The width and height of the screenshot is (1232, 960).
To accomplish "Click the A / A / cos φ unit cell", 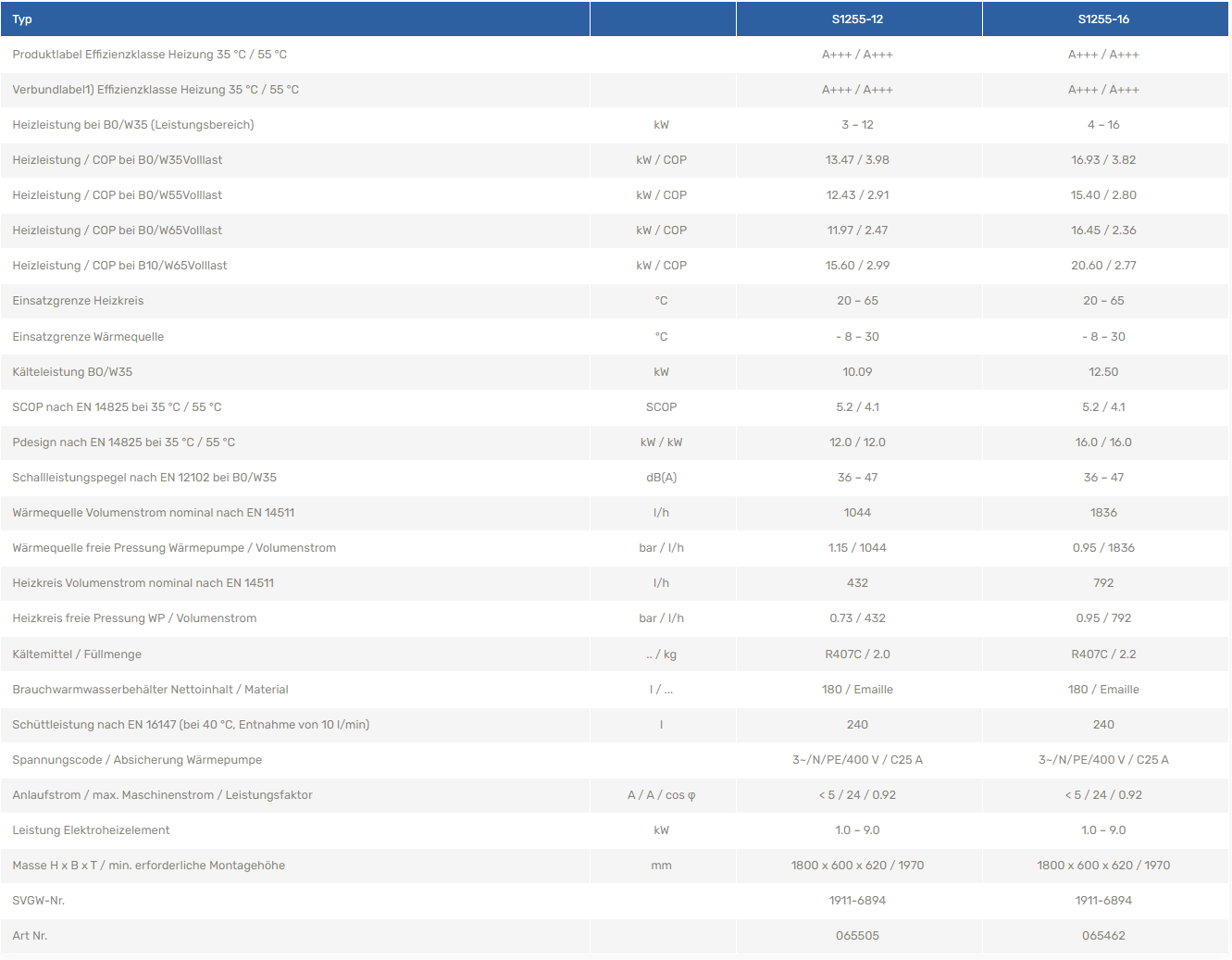I will (661, 795).
